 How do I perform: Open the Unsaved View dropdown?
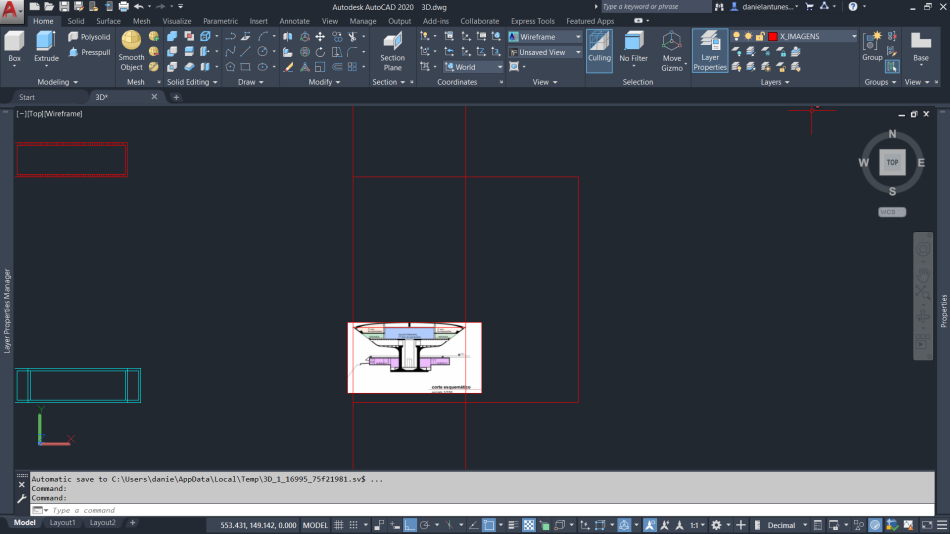[x=545, y=52]
